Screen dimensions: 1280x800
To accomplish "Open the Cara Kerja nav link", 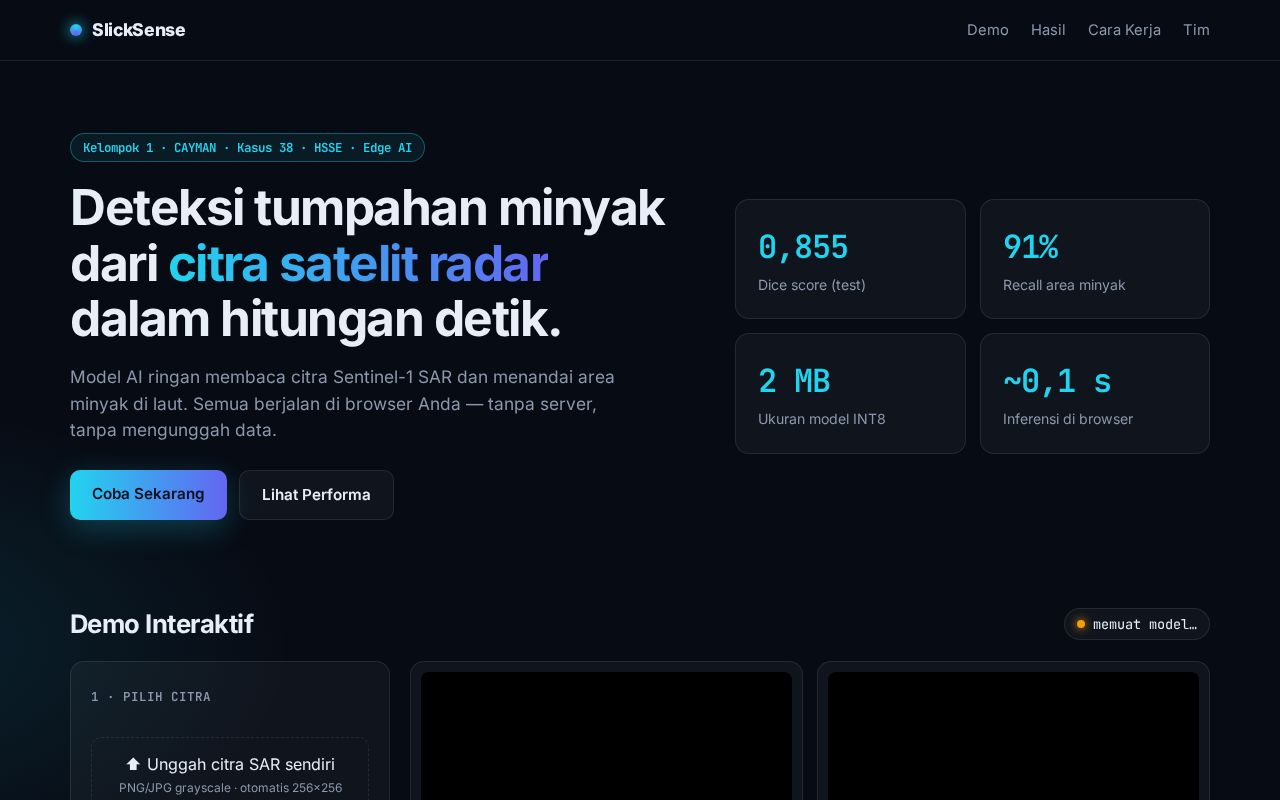I will (1124, 30).
